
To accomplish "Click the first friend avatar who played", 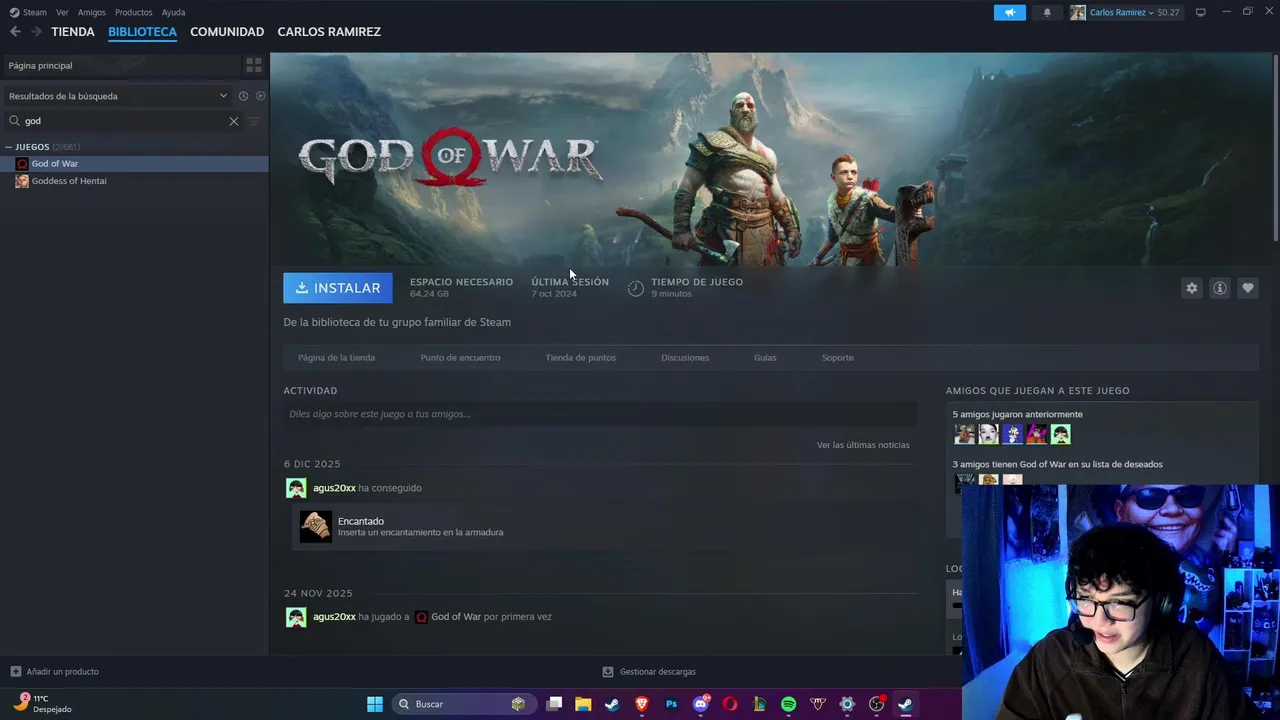I will point(964,434).
